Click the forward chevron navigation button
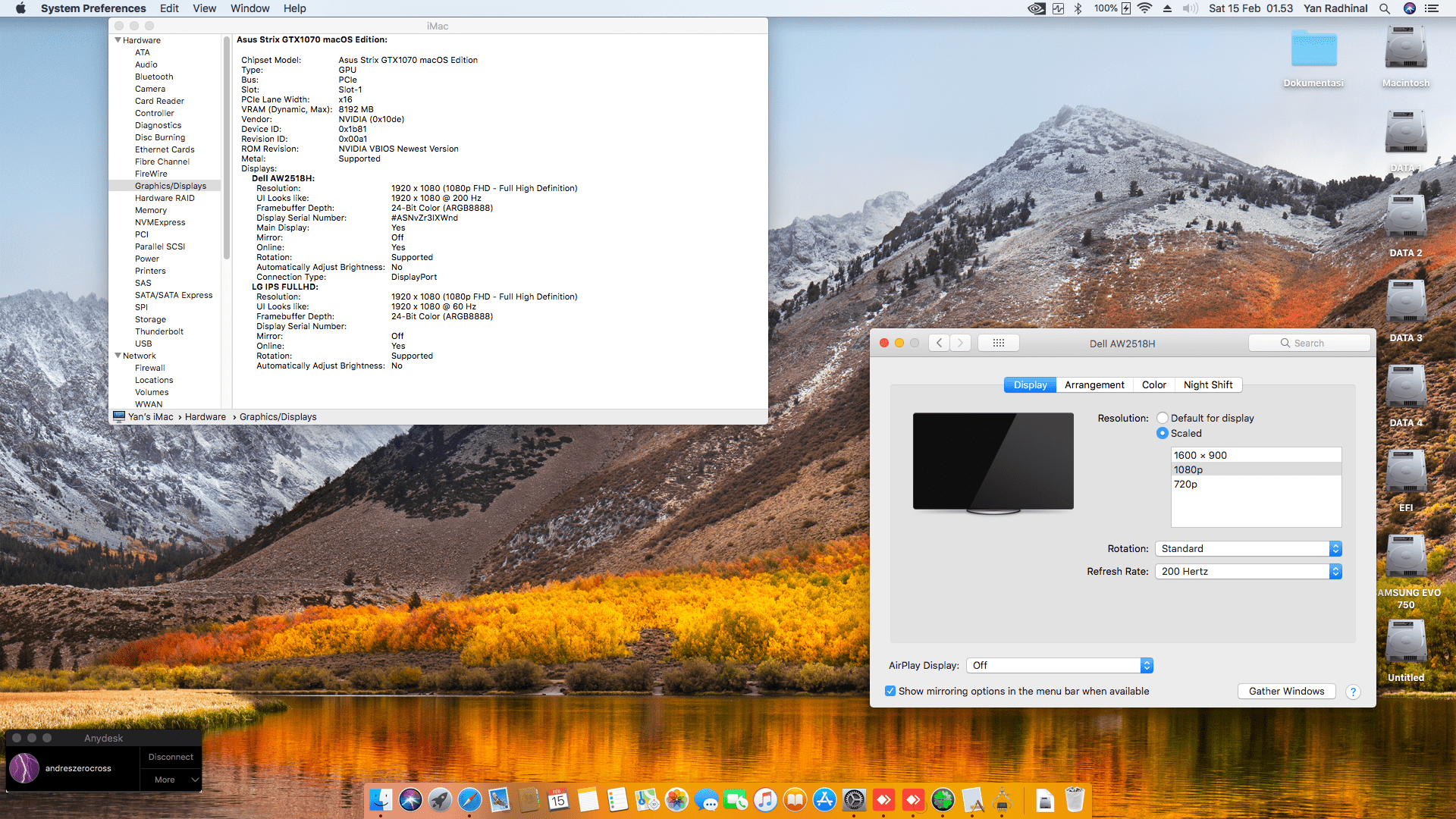 point(960,343)
